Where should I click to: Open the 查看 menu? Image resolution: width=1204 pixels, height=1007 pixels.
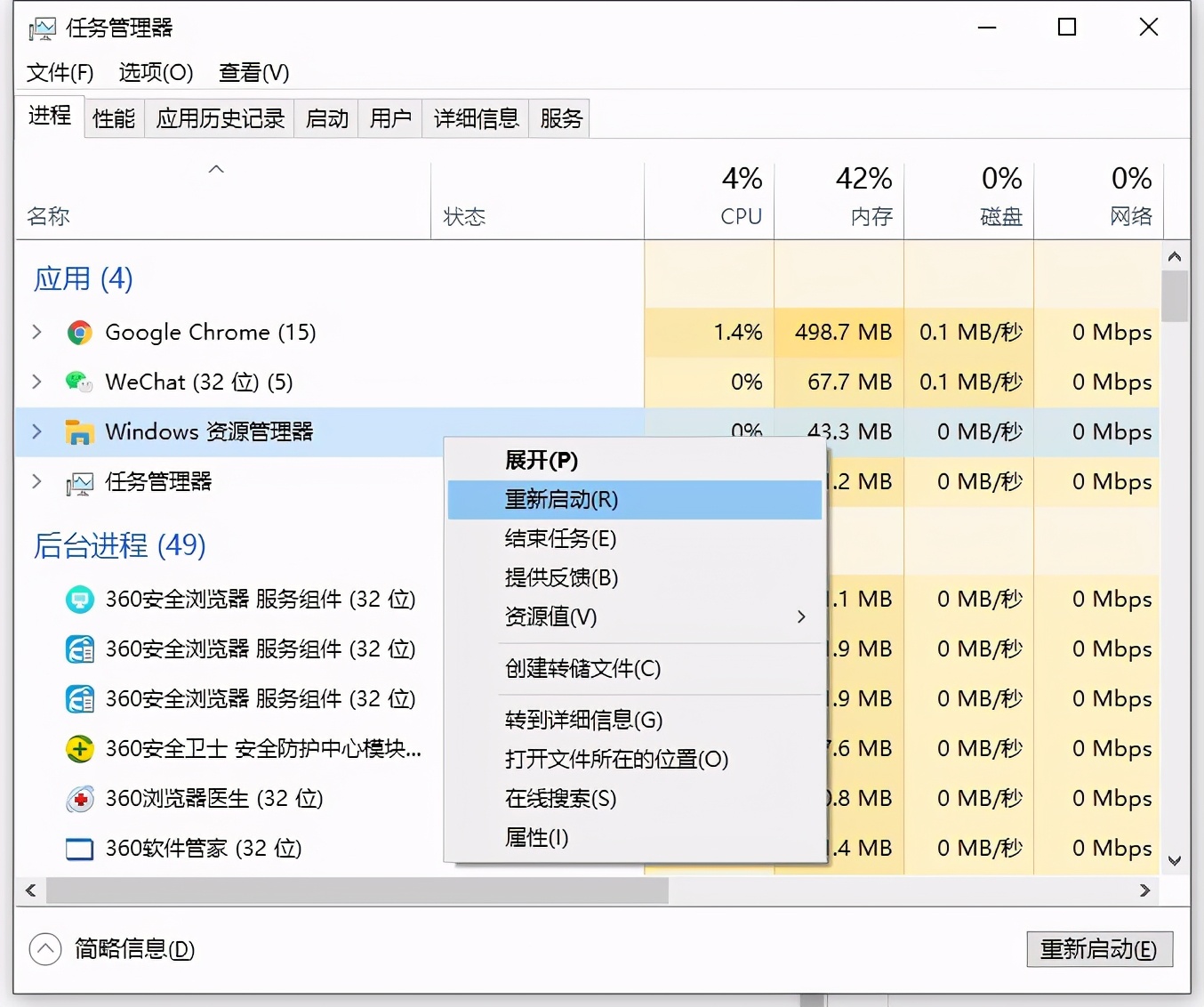(253, 72)
